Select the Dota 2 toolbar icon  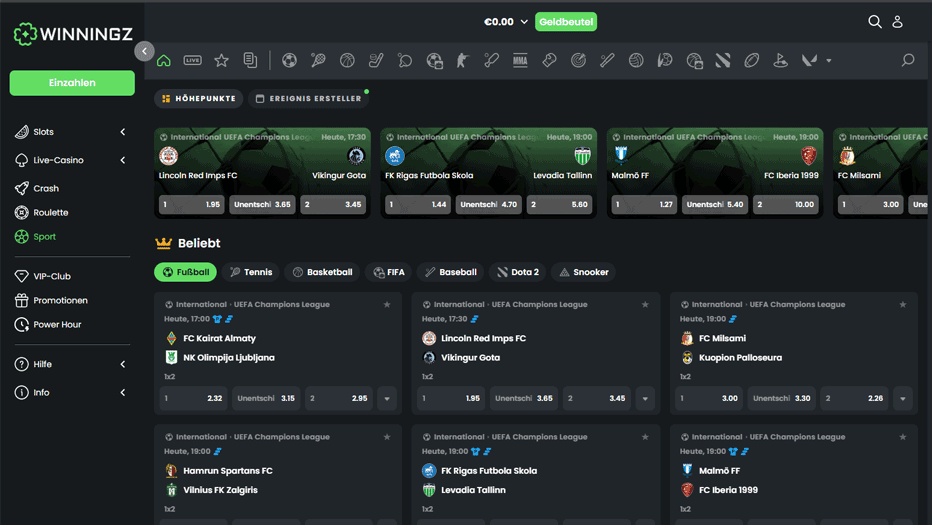tap(723, 60)
